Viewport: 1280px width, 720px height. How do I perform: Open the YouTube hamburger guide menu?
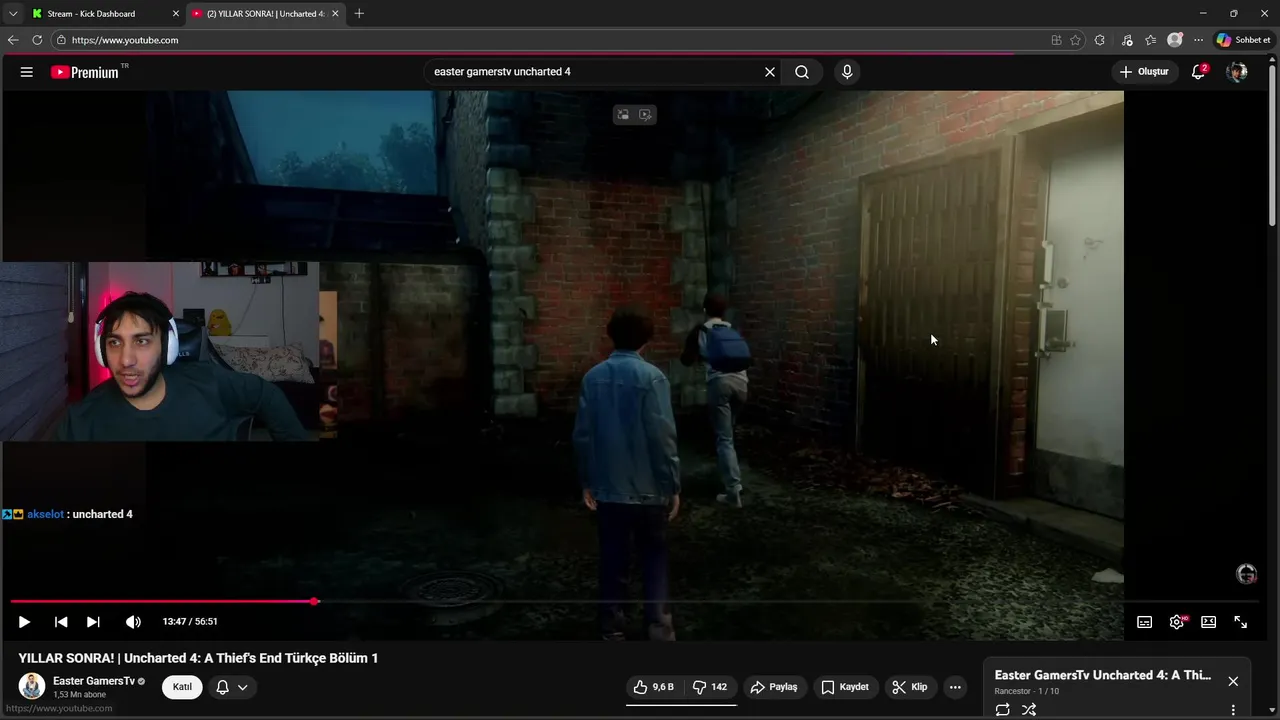(x=27, y=72)
